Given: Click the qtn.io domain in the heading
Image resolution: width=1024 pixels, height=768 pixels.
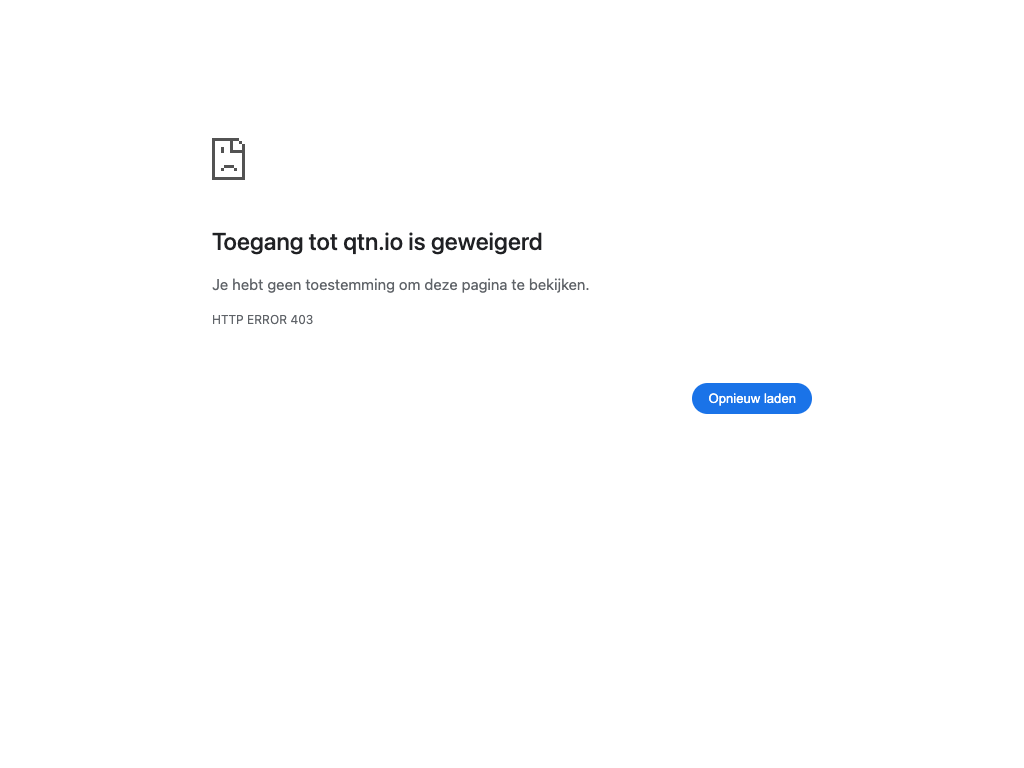Looking at the screenshot, I should pyautogui.click(x=373, y=242).
